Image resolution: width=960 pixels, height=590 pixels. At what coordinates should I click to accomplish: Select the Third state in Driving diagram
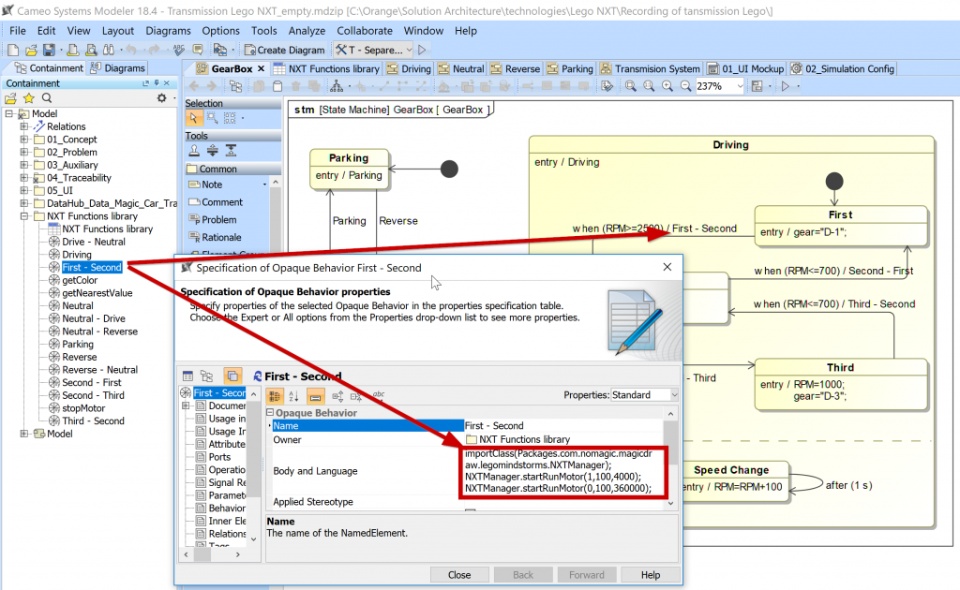840,383
